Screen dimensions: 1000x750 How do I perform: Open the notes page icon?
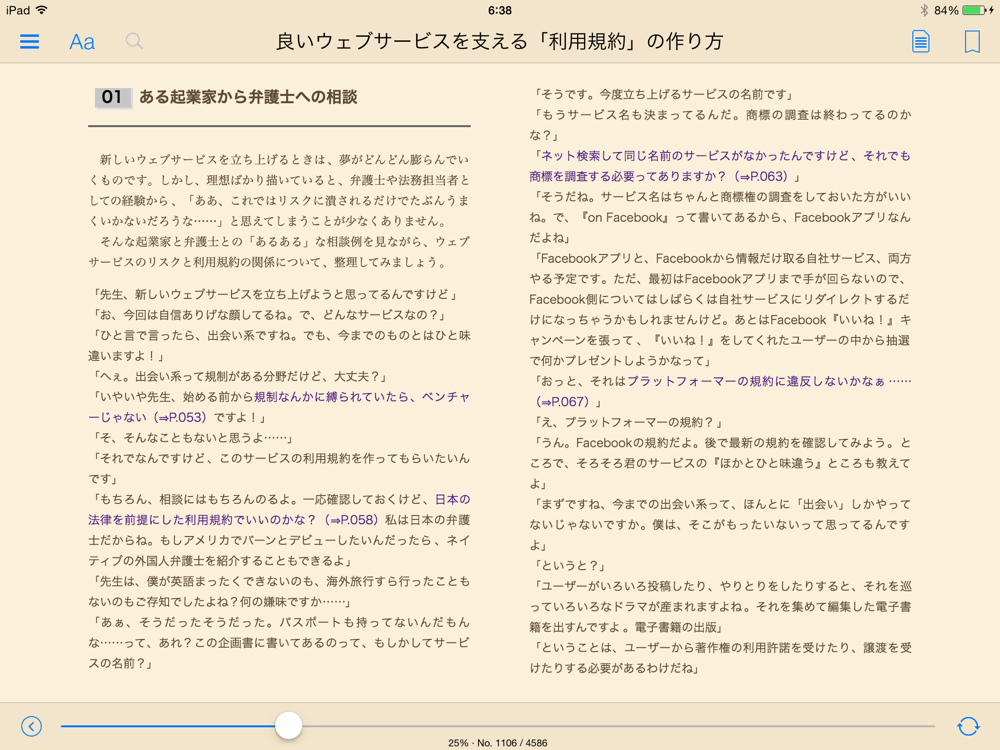pos(920,42)
